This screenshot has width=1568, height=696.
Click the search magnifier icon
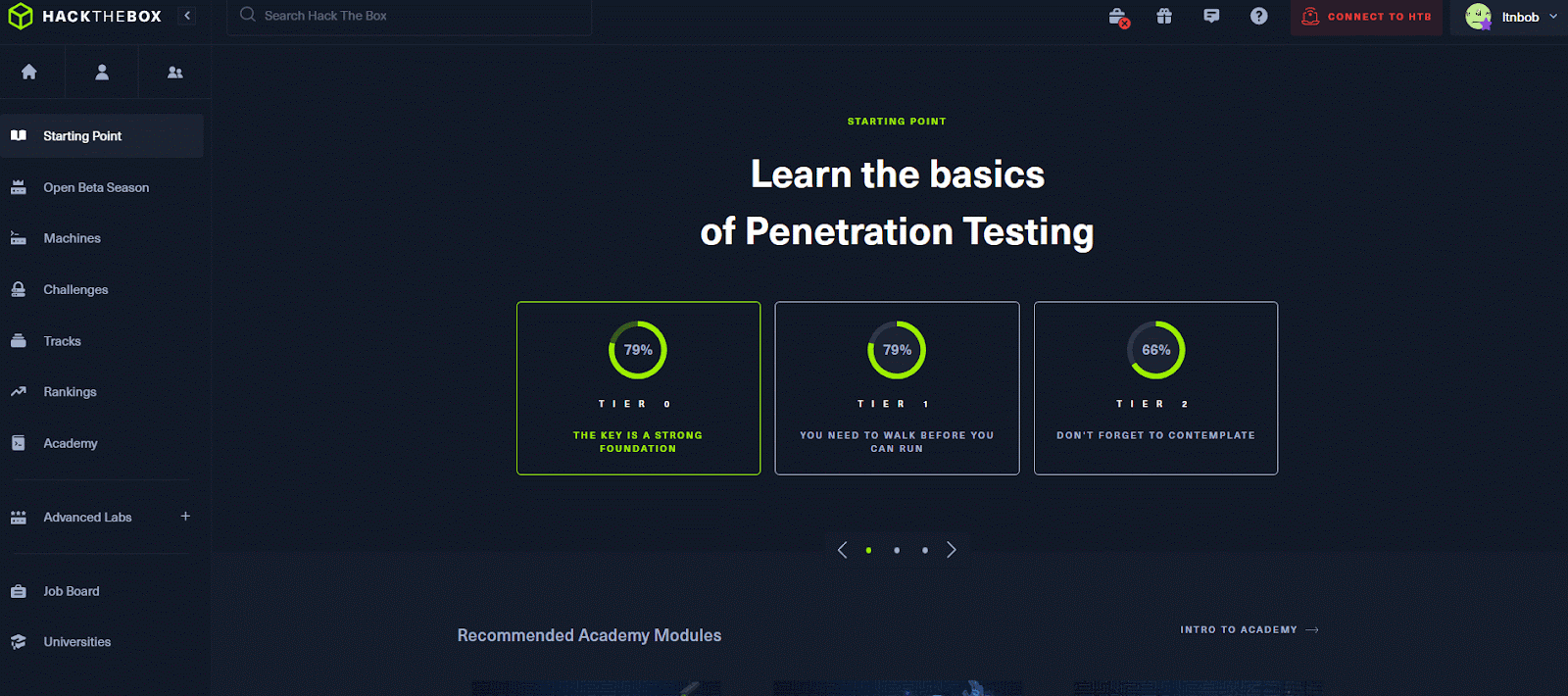click(x=248, y=15)
